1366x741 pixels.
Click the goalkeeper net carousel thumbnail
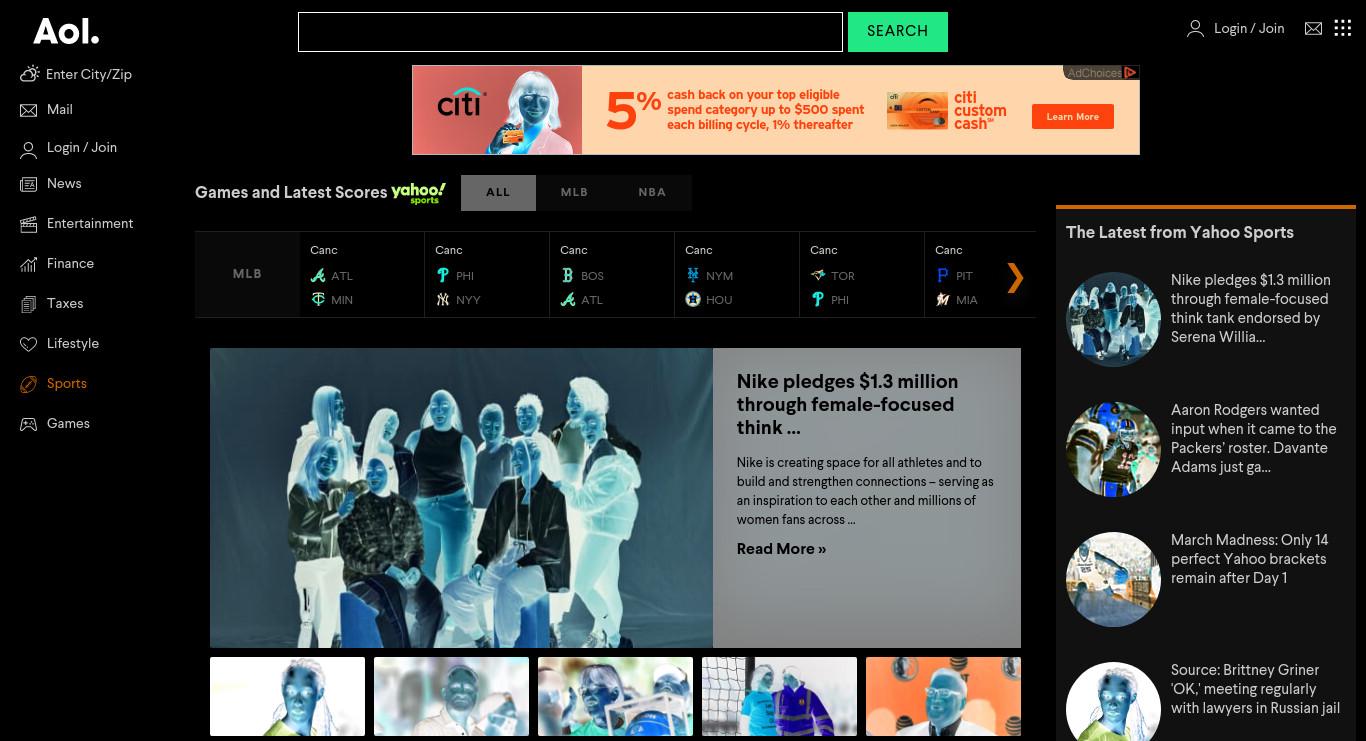point(779,697)
